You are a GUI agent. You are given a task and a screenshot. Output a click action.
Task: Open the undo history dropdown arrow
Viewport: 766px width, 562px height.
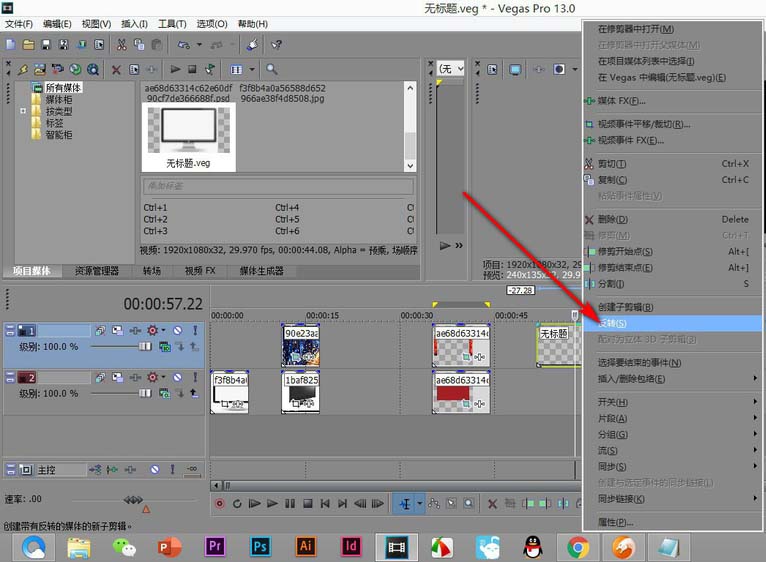[x=199, y=45]
